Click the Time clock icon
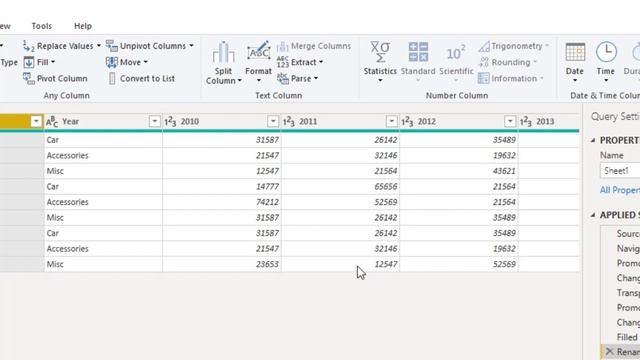 (x=606, y=52)
